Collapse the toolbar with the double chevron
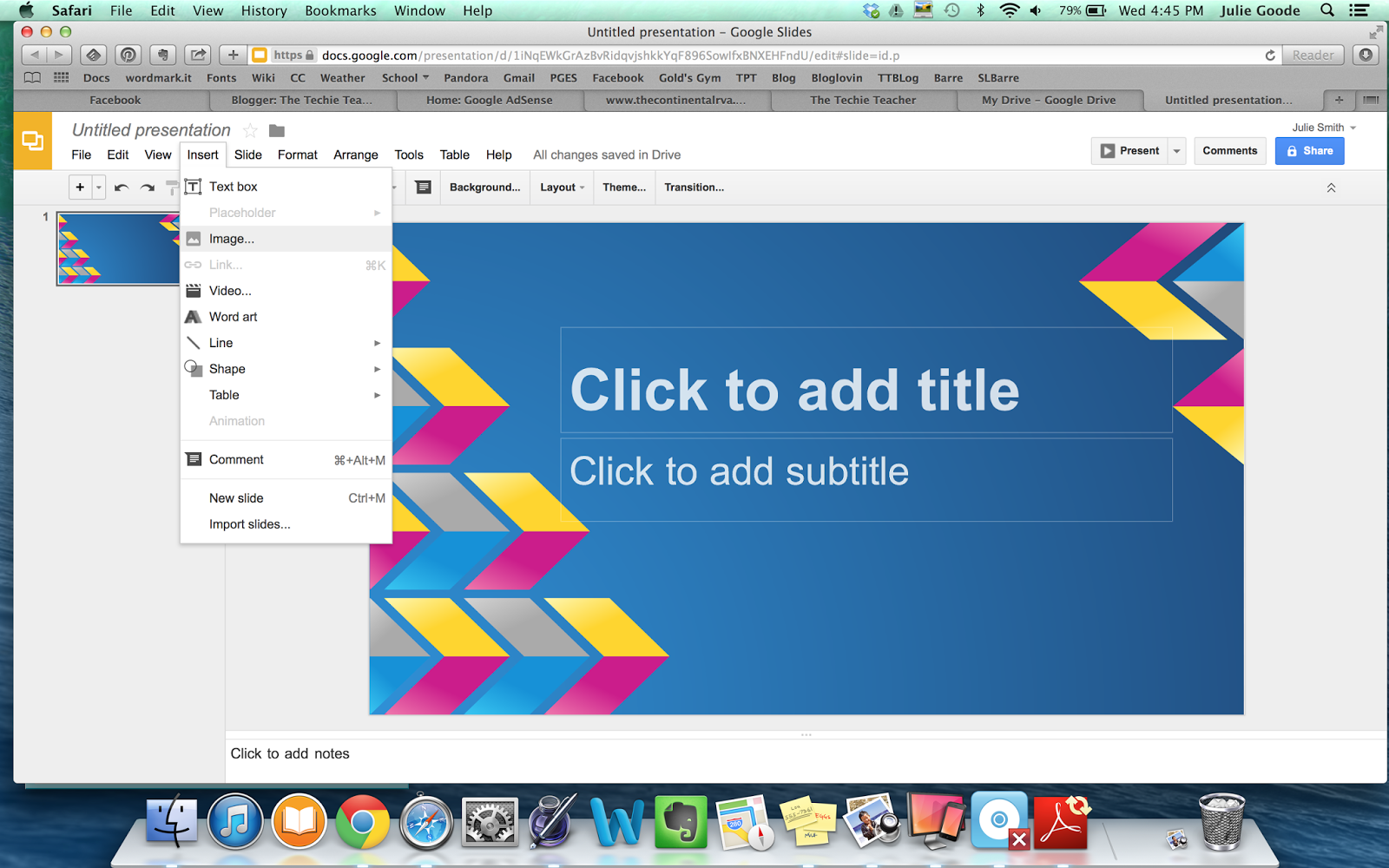This screenshot has width=1389, height=868. point(1331,187)
